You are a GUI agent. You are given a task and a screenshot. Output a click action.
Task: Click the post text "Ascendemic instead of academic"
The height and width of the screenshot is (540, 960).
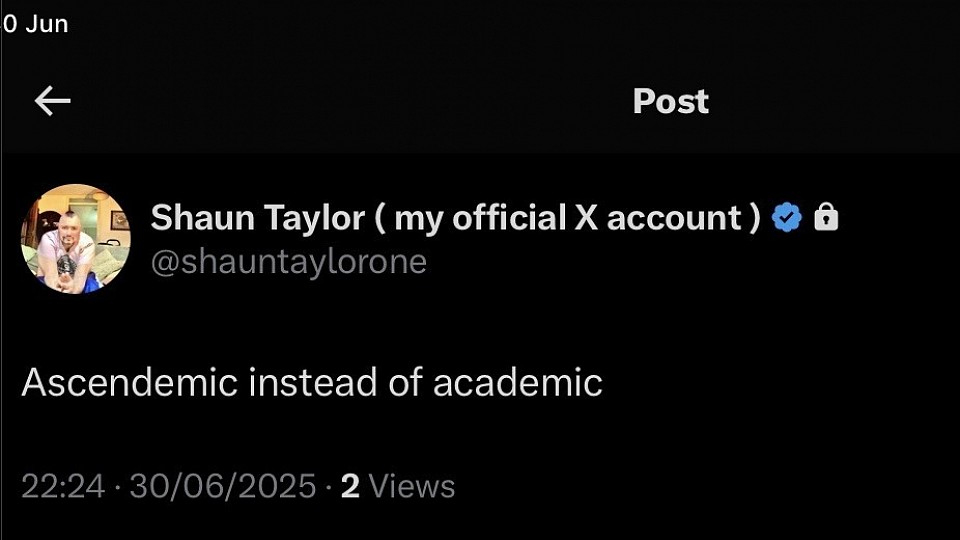[x=311, y=382]
